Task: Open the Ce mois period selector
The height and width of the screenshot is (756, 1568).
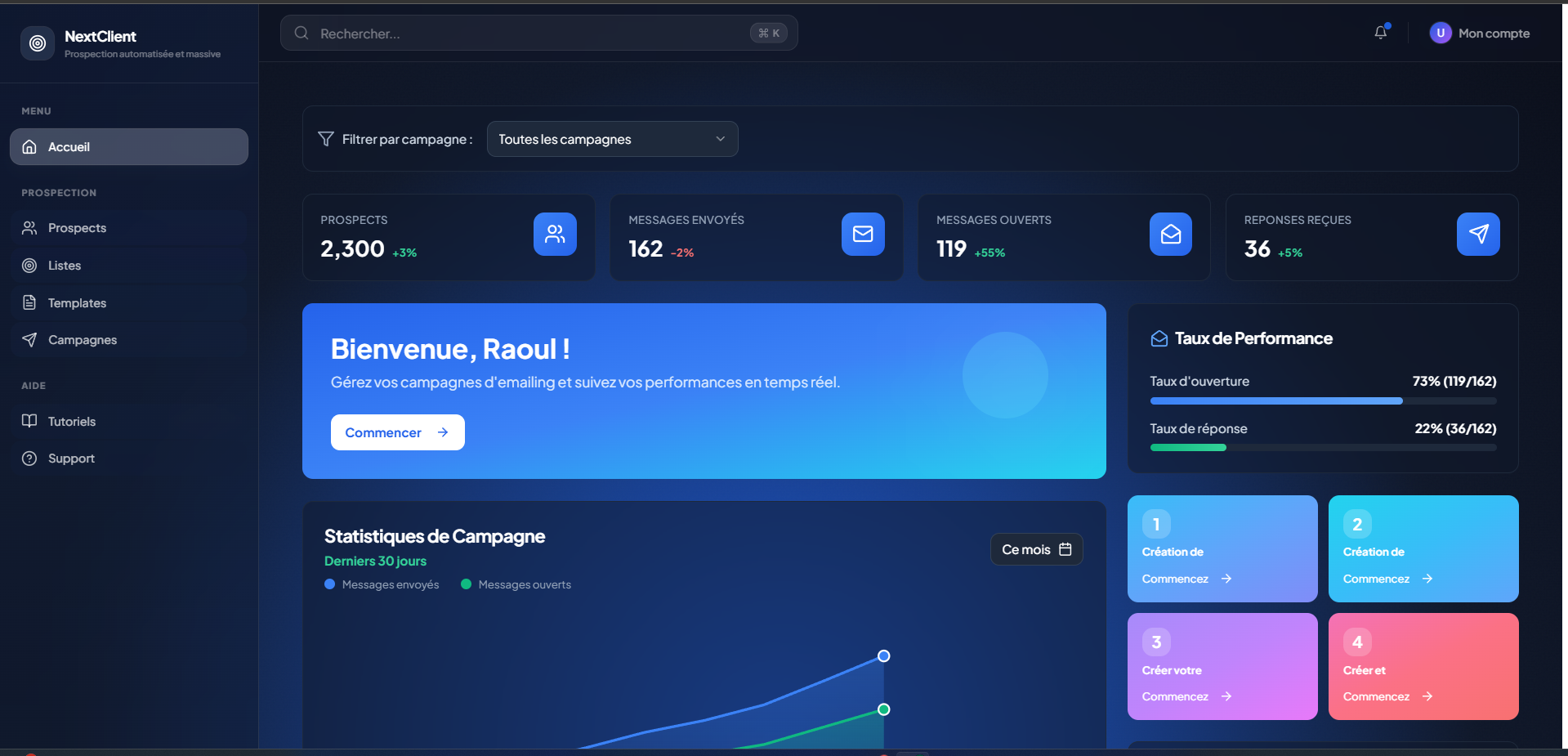Action: [1035, 548]
